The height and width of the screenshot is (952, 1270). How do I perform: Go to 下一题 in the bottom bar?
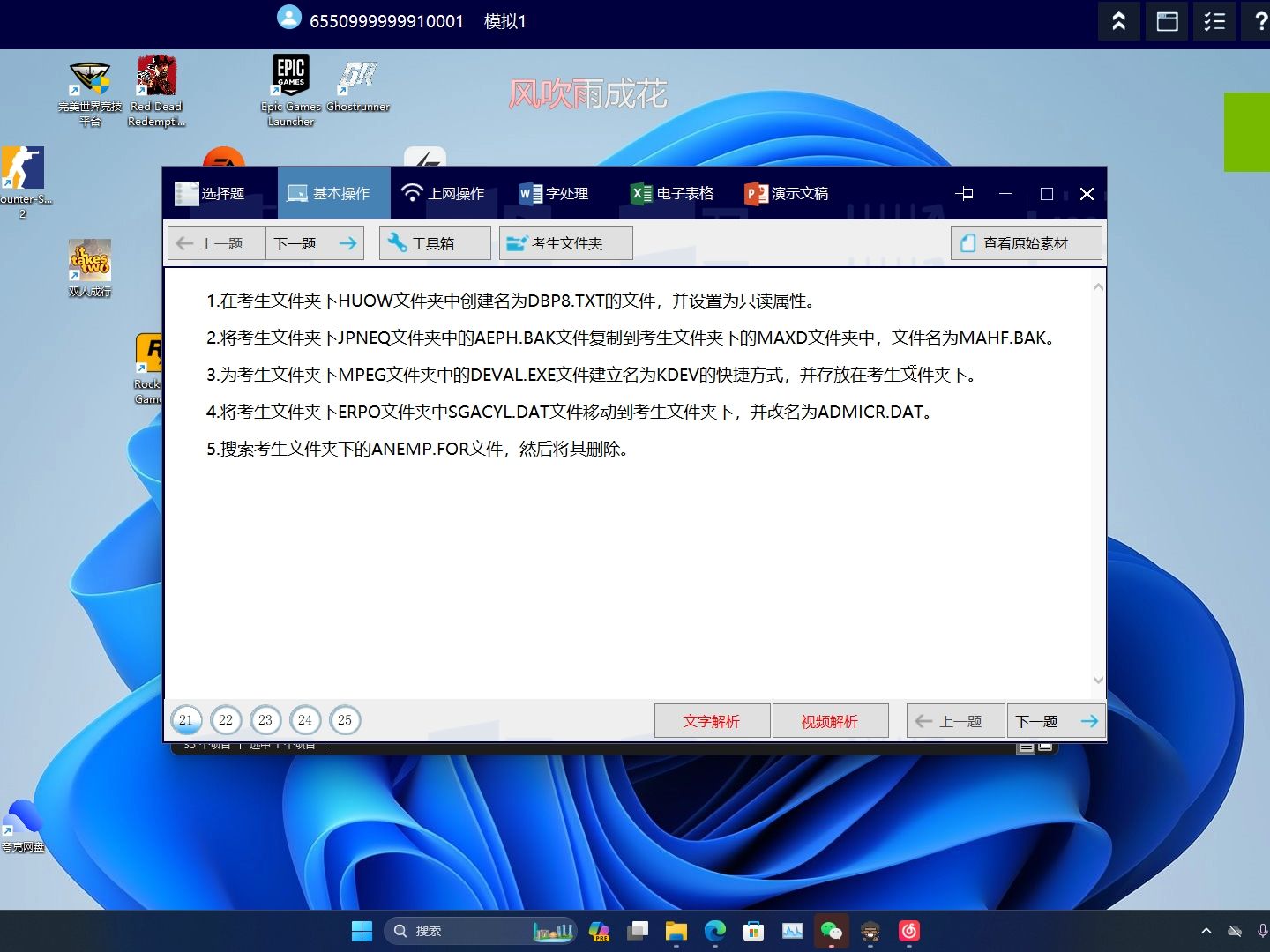[x=1056, y=721]
